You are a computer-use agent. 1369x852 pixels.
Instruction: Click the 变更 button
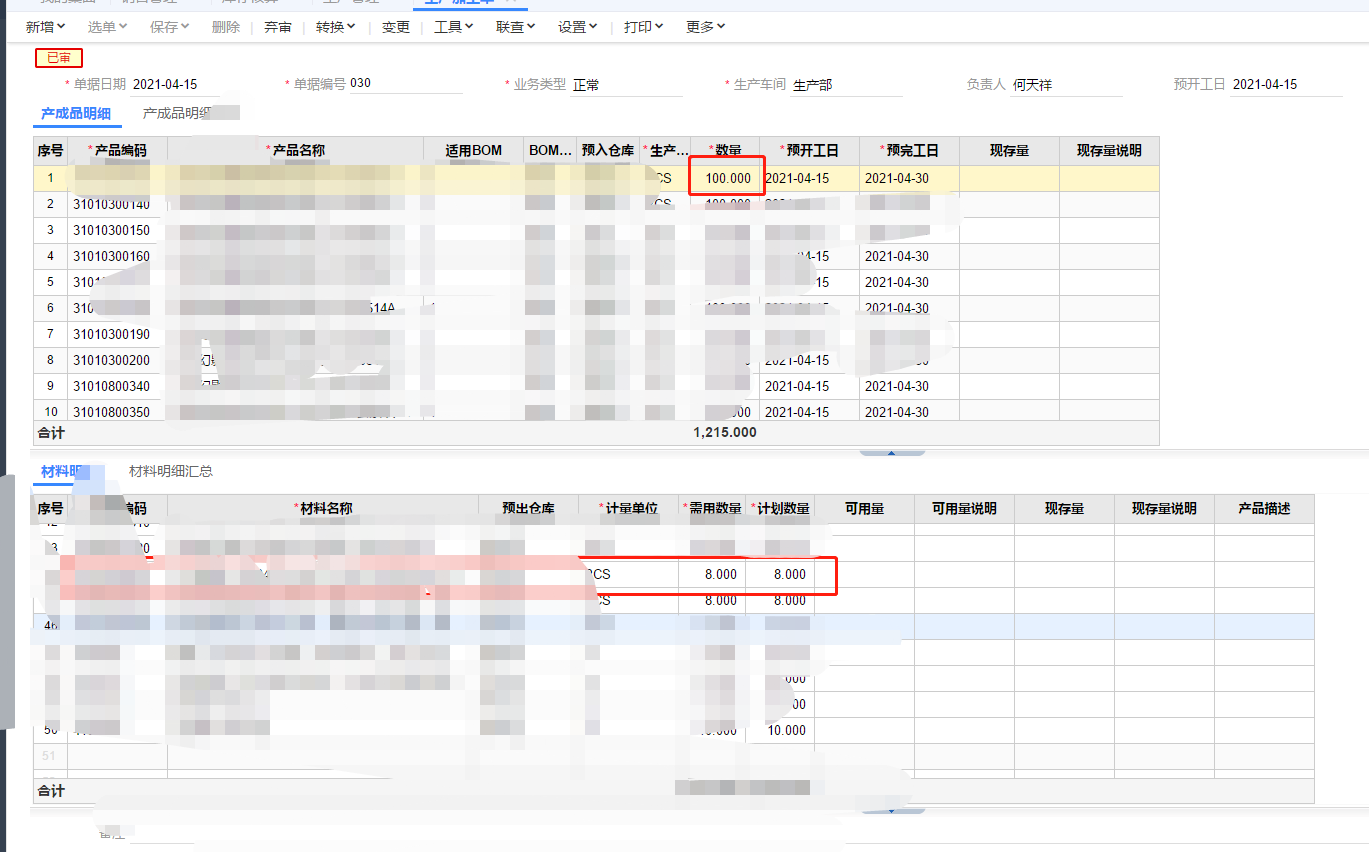click(x=396, y=27)
